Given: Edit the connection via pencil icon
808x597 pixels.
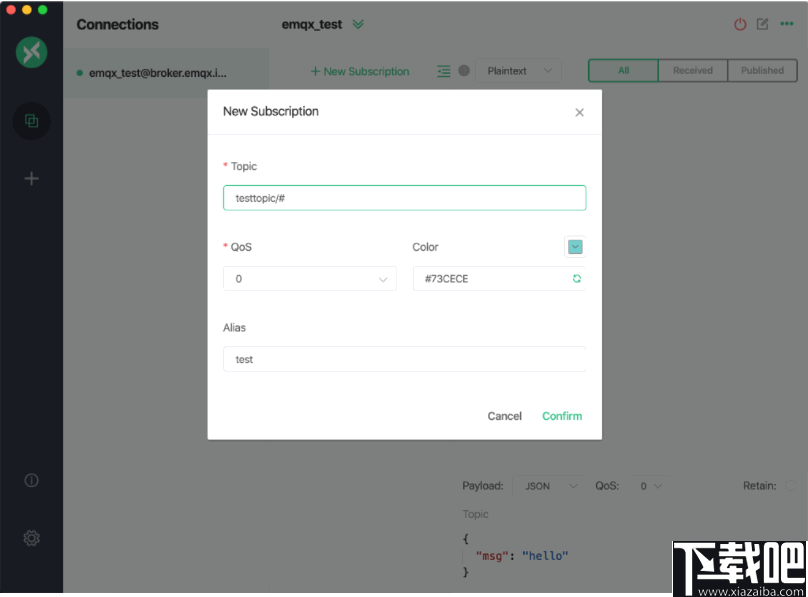Looking at the screenshot, I should point(764,24).
